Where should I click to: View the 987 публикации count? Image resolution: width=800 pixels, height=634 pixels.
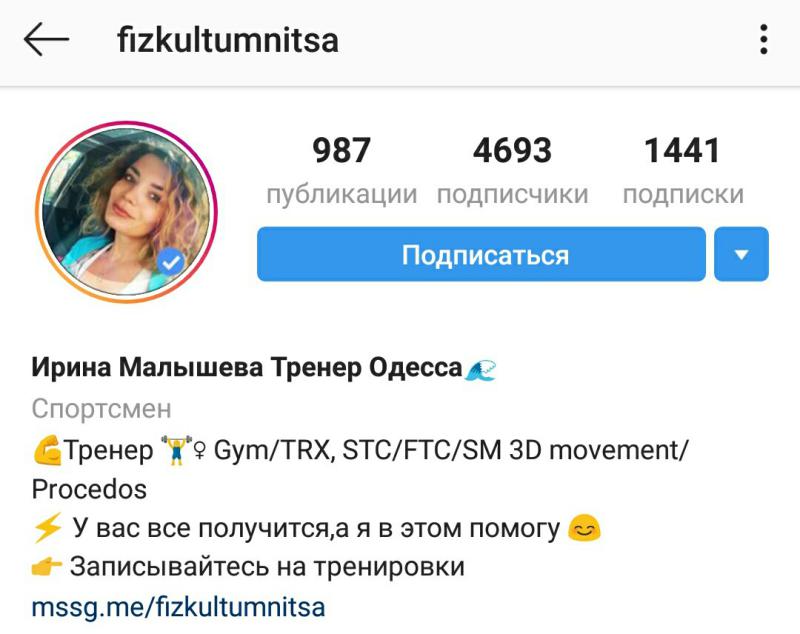tap(341, 171)
